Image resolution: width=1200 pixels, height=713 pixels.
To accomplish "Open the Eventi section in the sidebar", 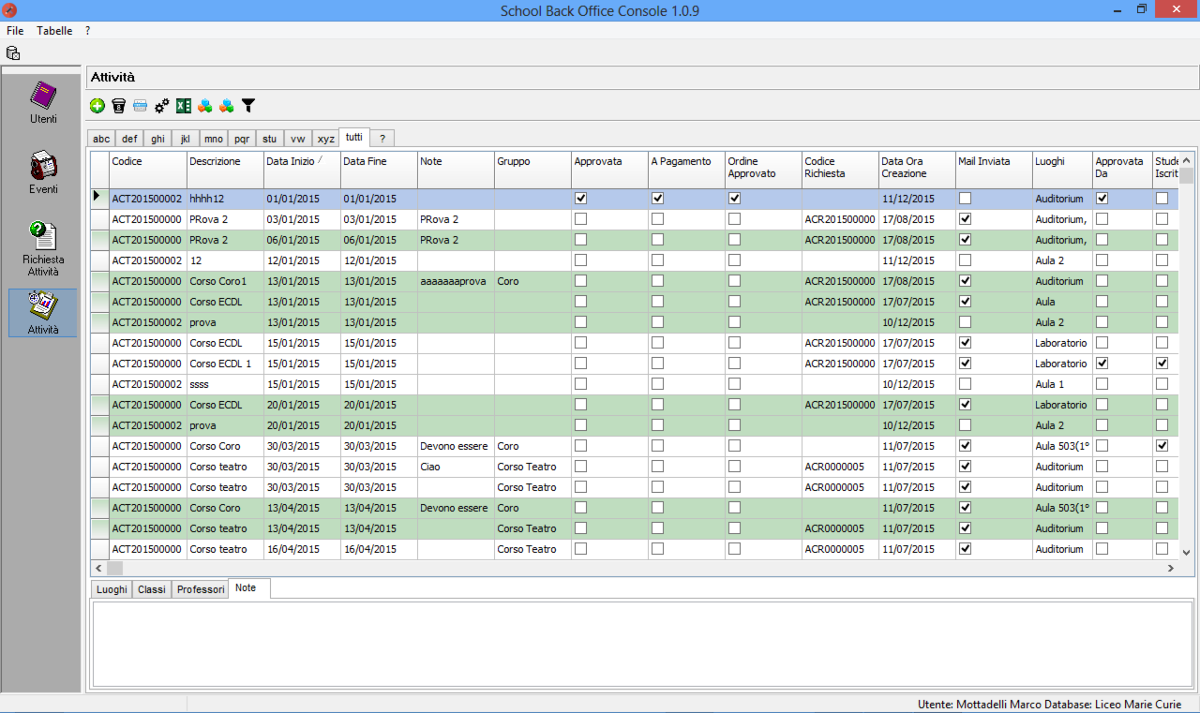I will coord(43,172).
